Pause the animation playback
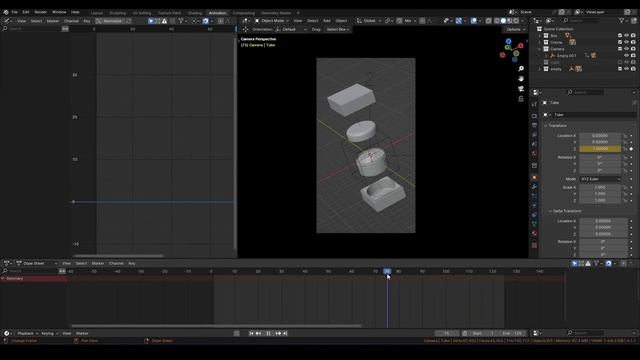The image size is (640, 360). pos(268,333)
